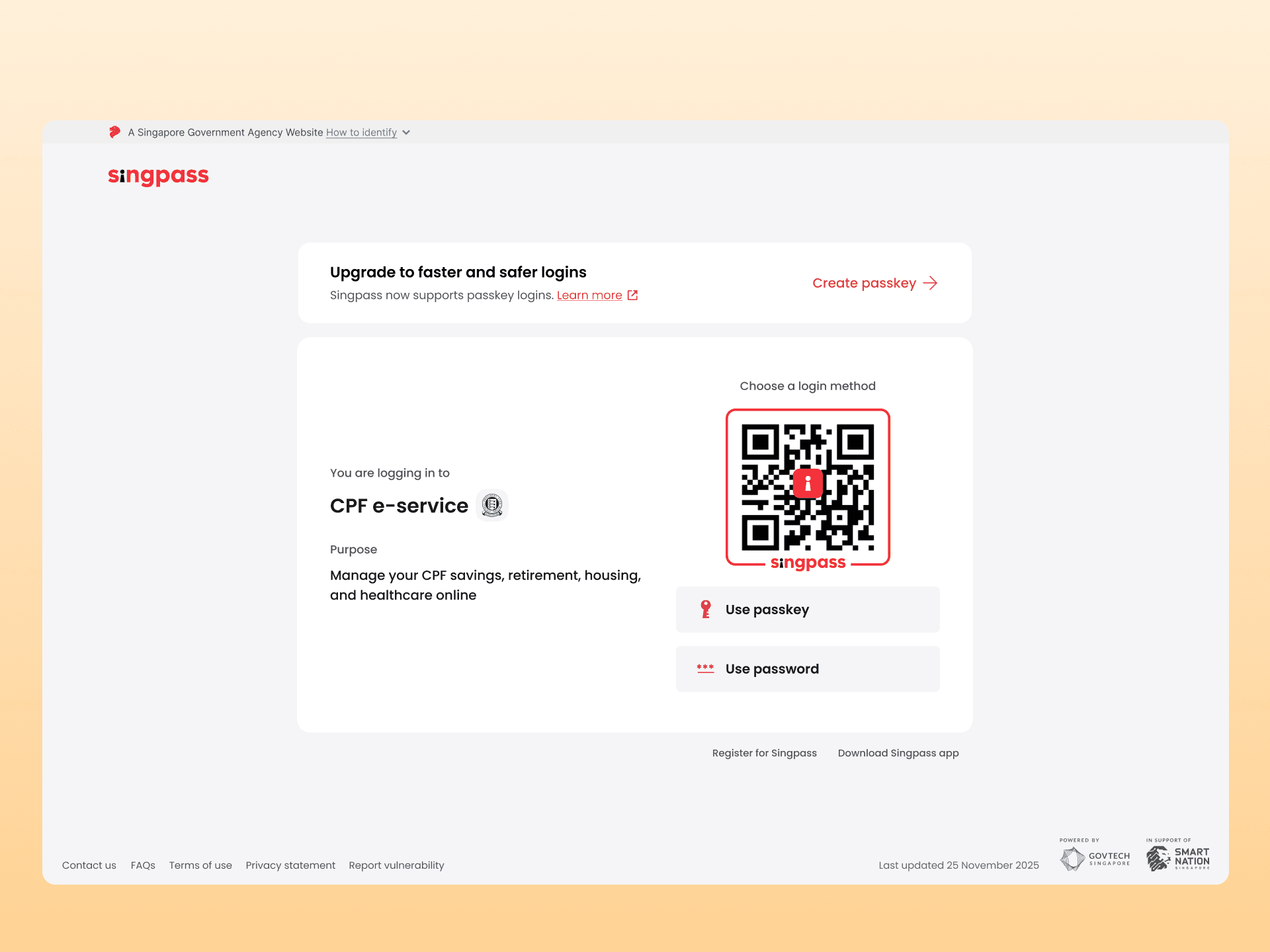Viewport: 1270px width, 952px height.
Task: Open Contact us footer link
Action: click(x=89, y=865)
